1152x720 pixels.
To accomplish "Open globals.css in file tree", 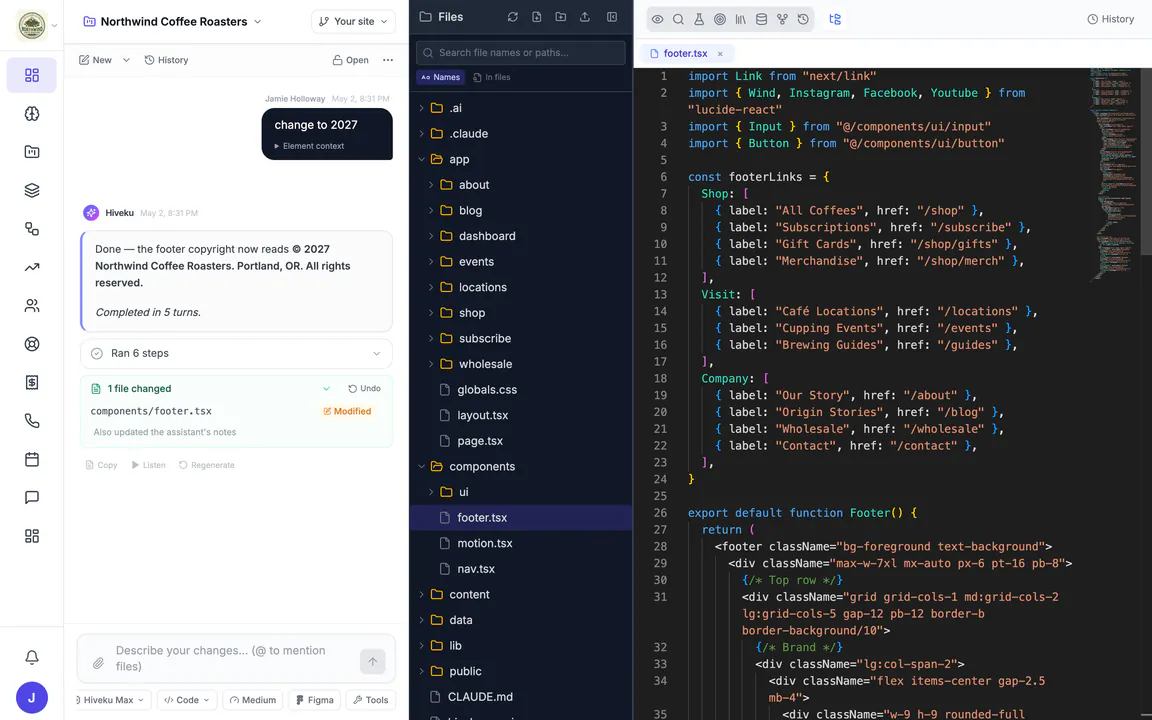I will [486, 390].
